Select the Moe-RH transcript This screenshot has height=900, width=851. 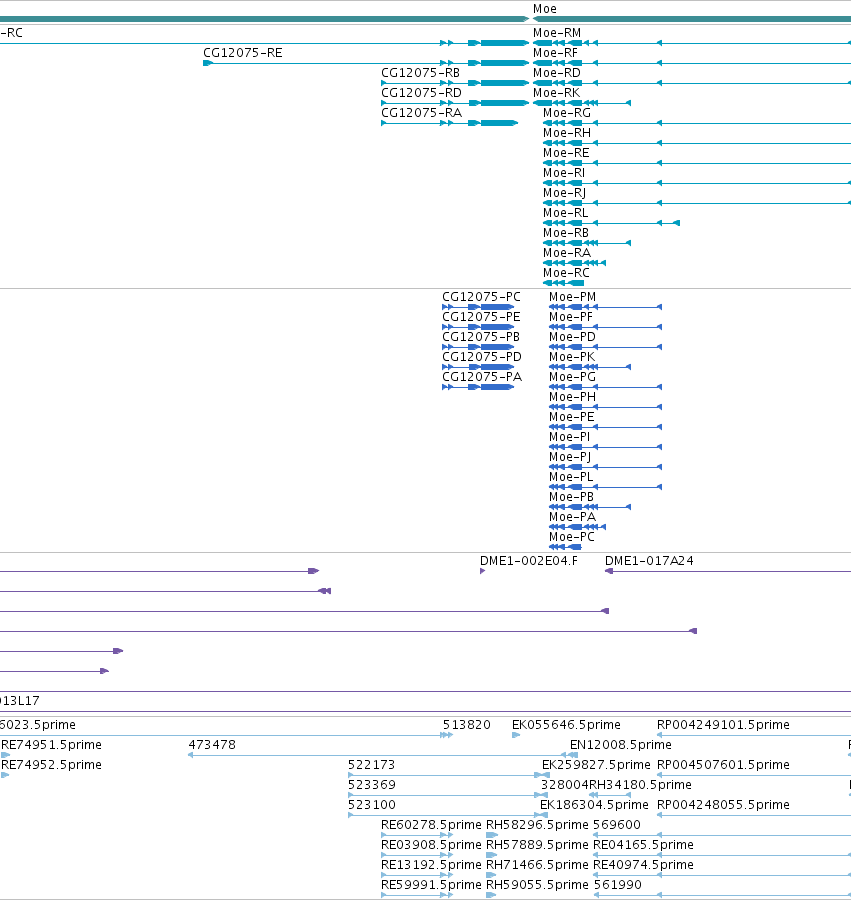(x=567, y=133)
